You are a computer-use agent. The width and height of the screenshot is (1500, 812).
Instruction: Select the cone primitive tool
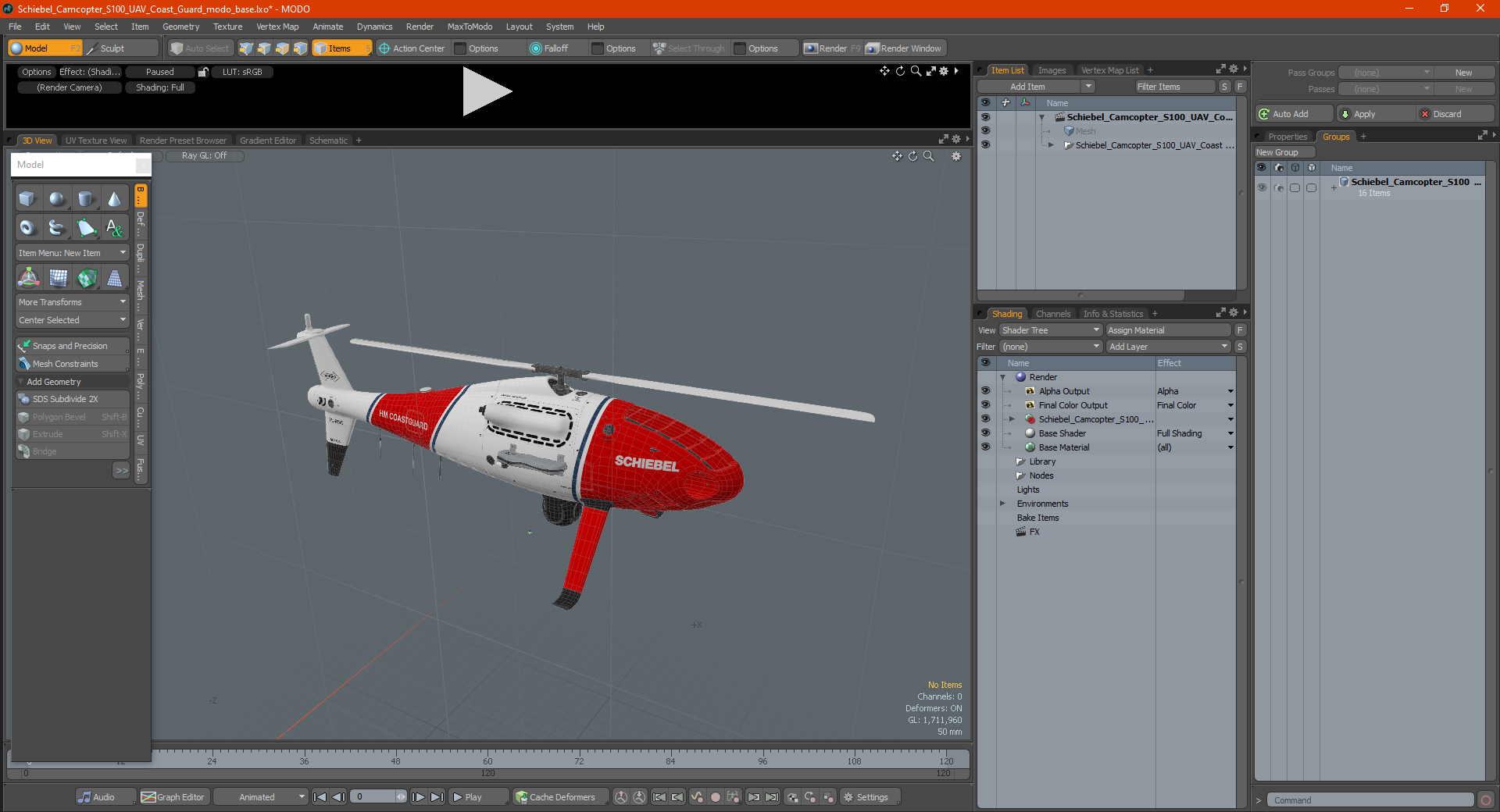coord(115,199)
